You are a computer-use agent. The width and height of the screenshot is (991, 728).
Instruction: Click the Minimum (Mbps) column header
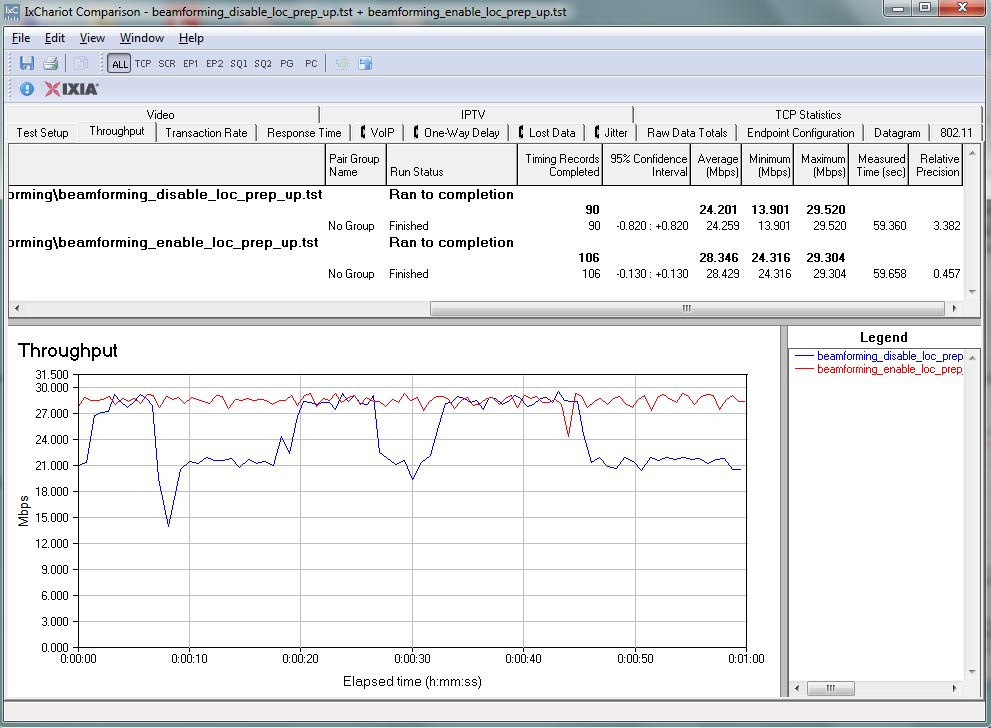point(768,165)
